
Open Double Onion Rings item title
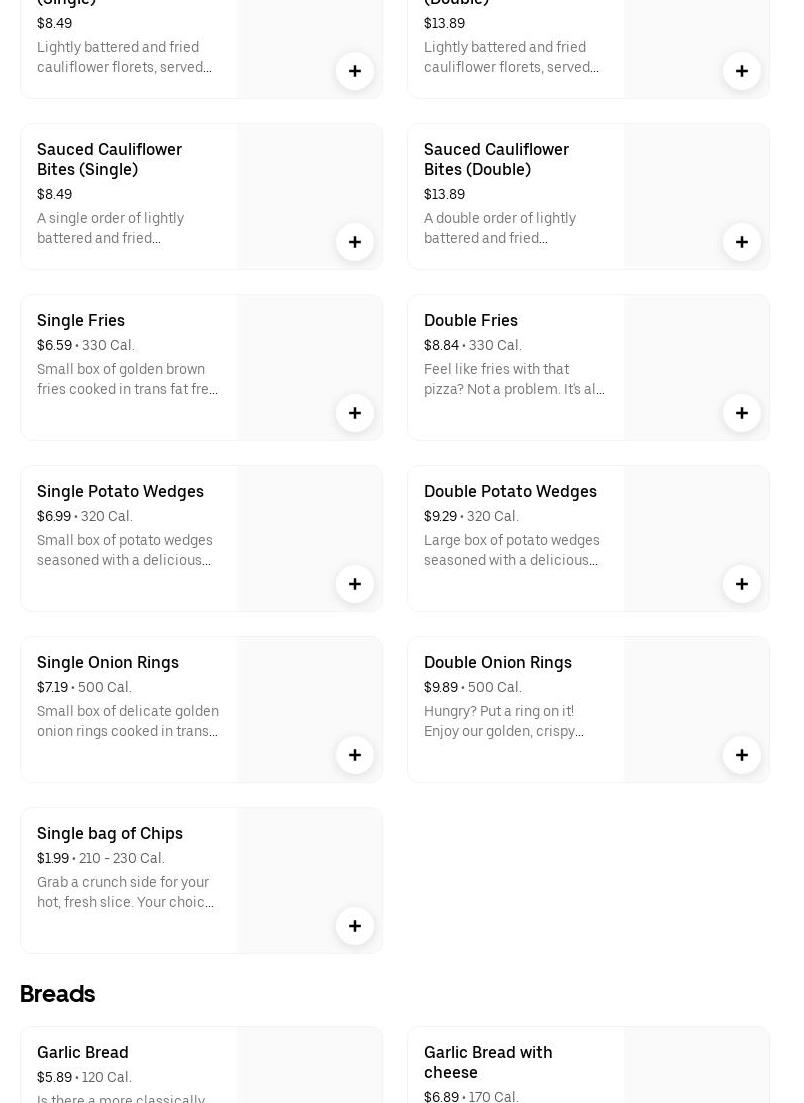pyautogui.click(x=497, y=662)
